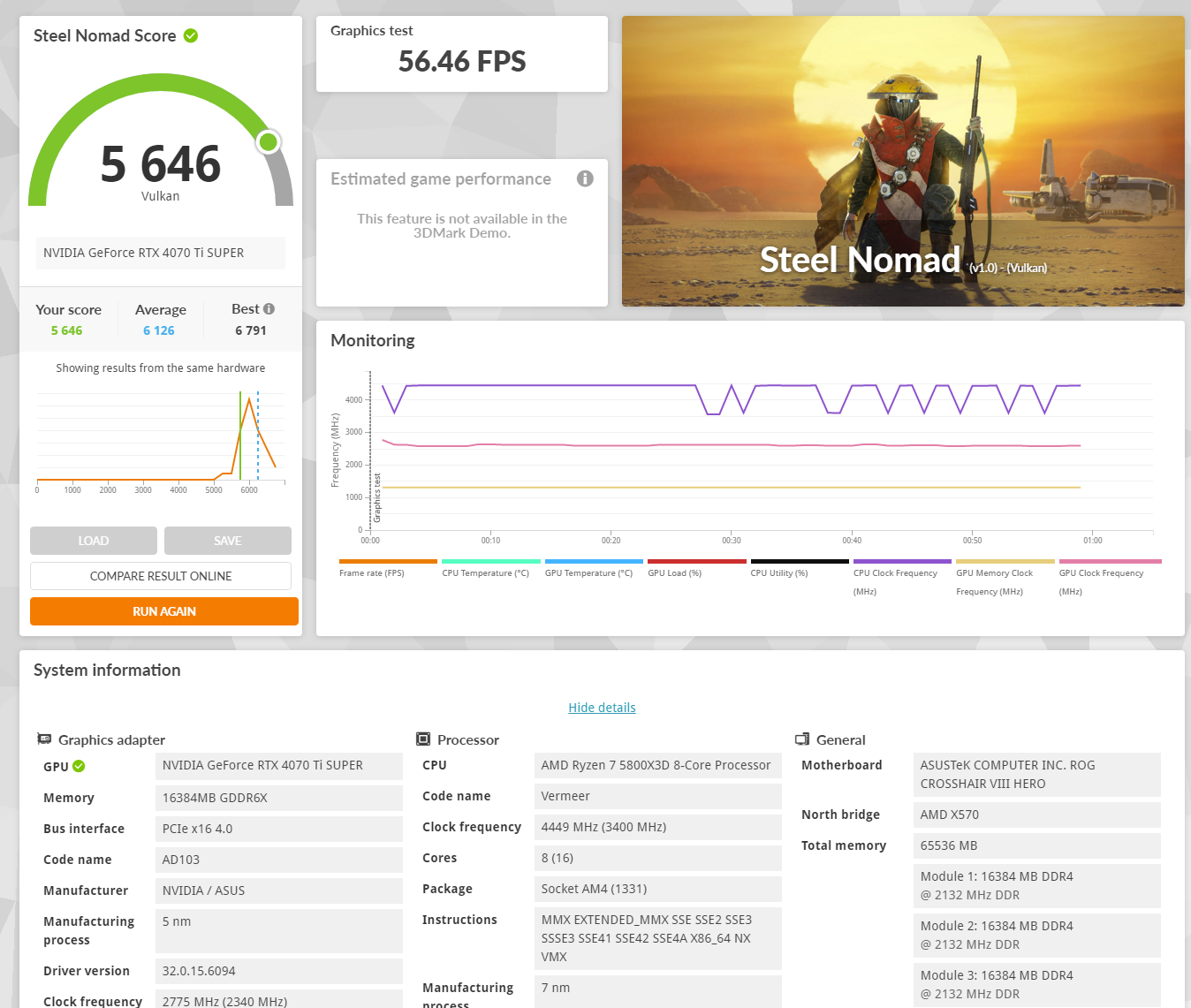The image size is (1191, 1008).
Task: Toggle the Frame rate (FPS) legend series
Action: pyautogui.click(x=388, y=567)
